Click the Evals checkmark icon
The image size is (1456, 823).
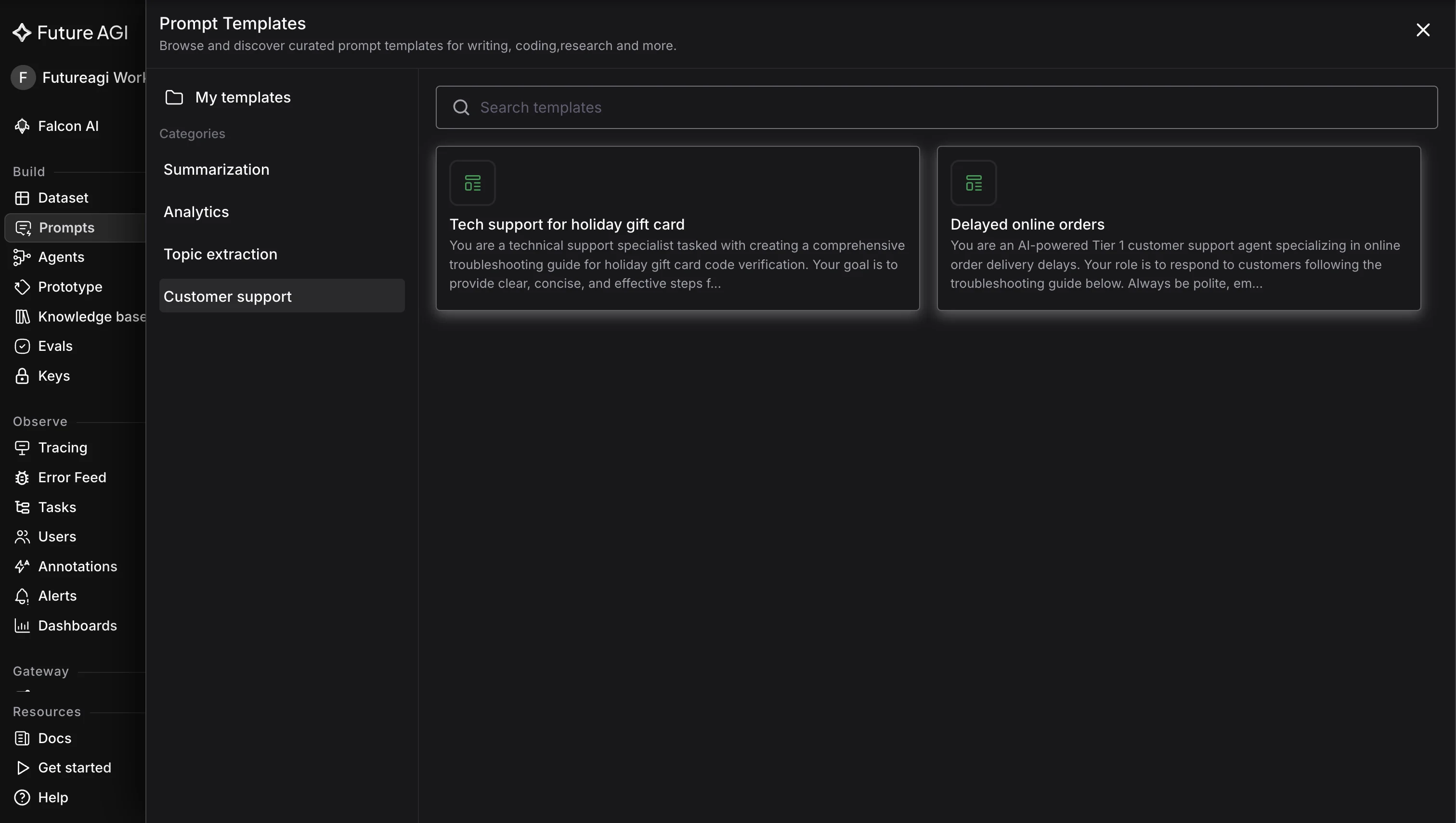point(22,347)
